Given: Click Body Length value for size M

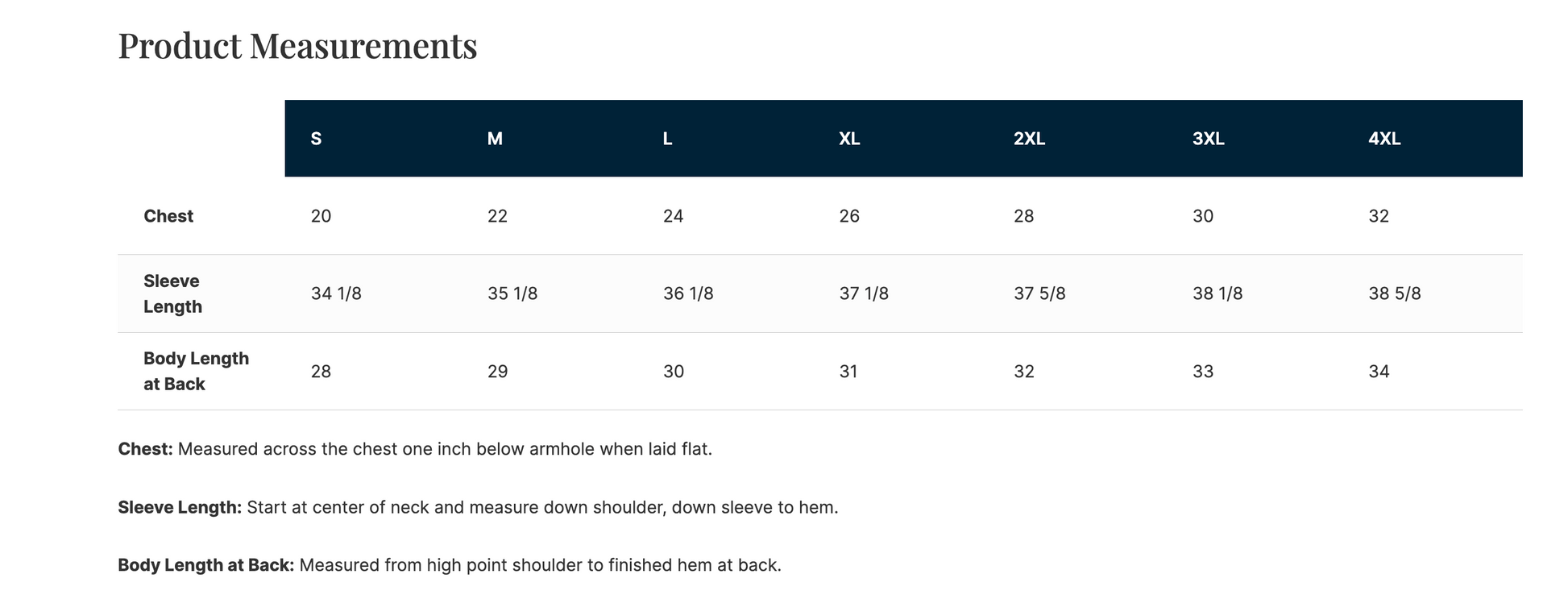Looking at the screenshot, I should point(497,372).
